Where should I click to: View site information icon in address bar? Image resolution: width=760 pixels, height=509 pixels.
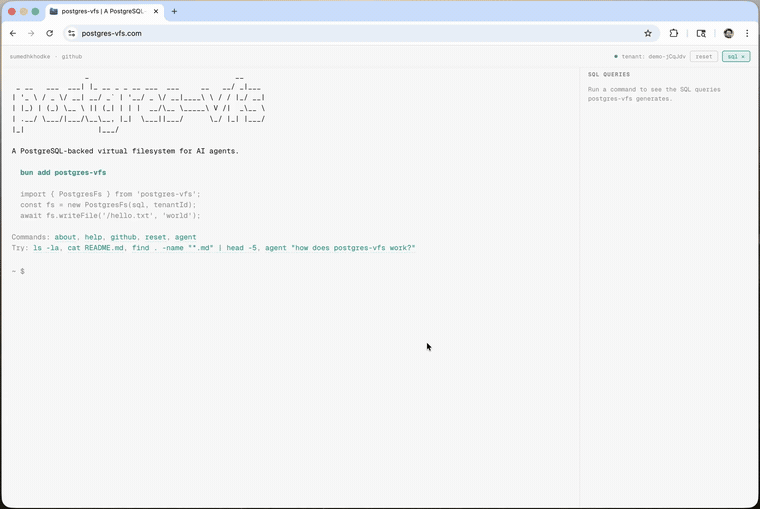(72, 33)
